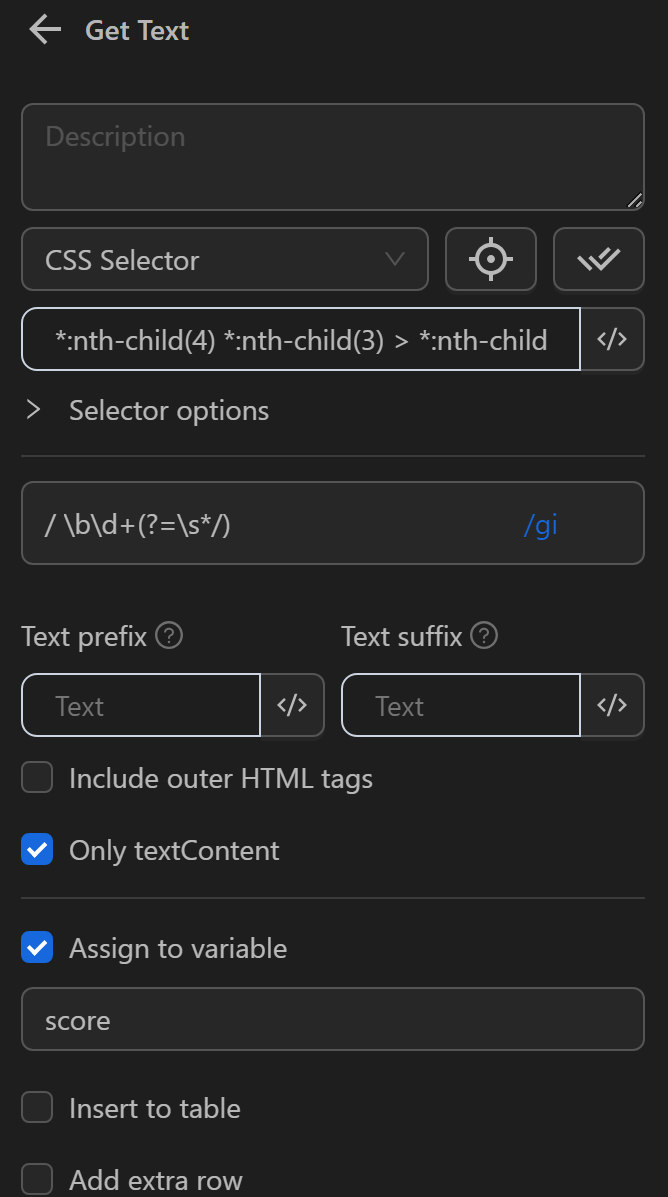Click the double checkmark select-elements icon
The height and width of the screenshot is (1197, 668).
[x=599, y=259]
